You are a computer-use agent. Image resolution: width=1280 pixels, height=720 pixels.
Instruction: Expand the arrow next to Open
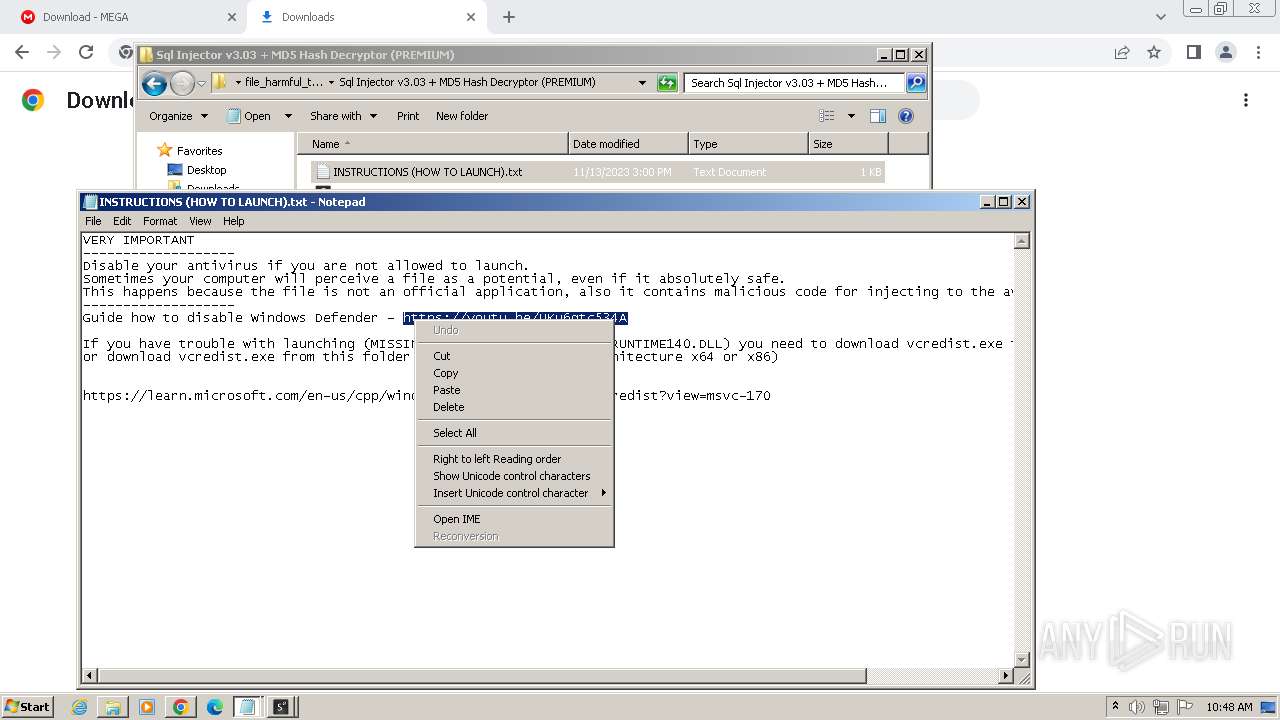pos(288,116)
